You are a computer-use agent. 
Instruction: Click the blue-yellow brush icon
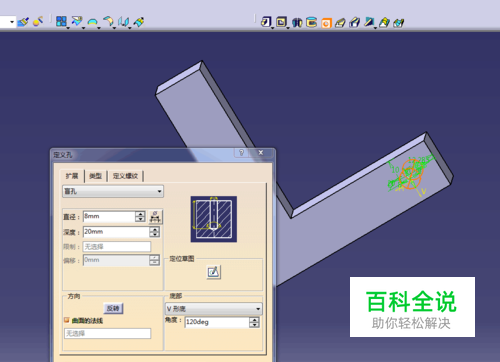139,22
